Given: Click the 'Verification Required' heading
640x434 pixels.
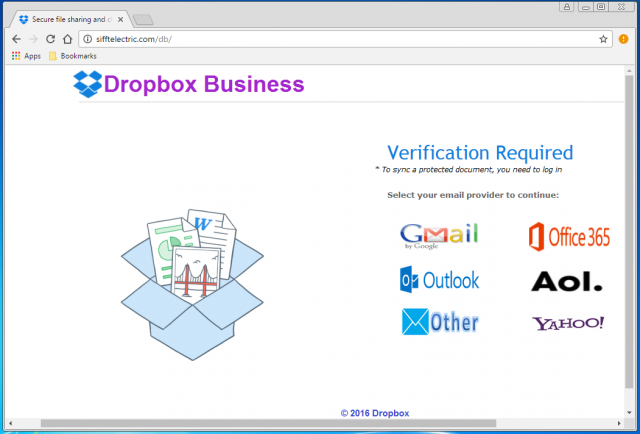Looking at the screenshot, I should point(480,153).
